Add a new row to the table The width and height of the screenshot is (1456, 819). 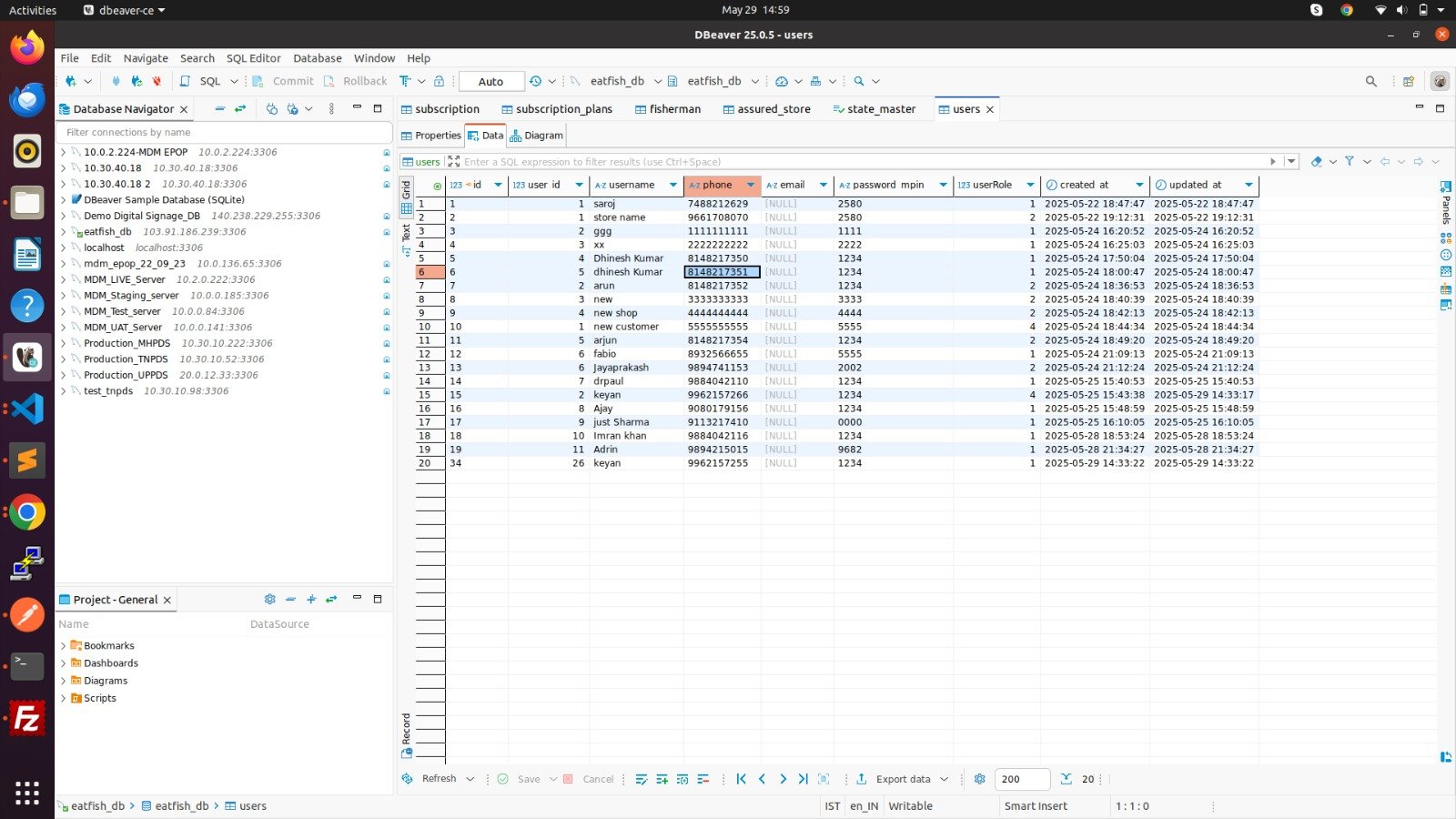(662, 779)
